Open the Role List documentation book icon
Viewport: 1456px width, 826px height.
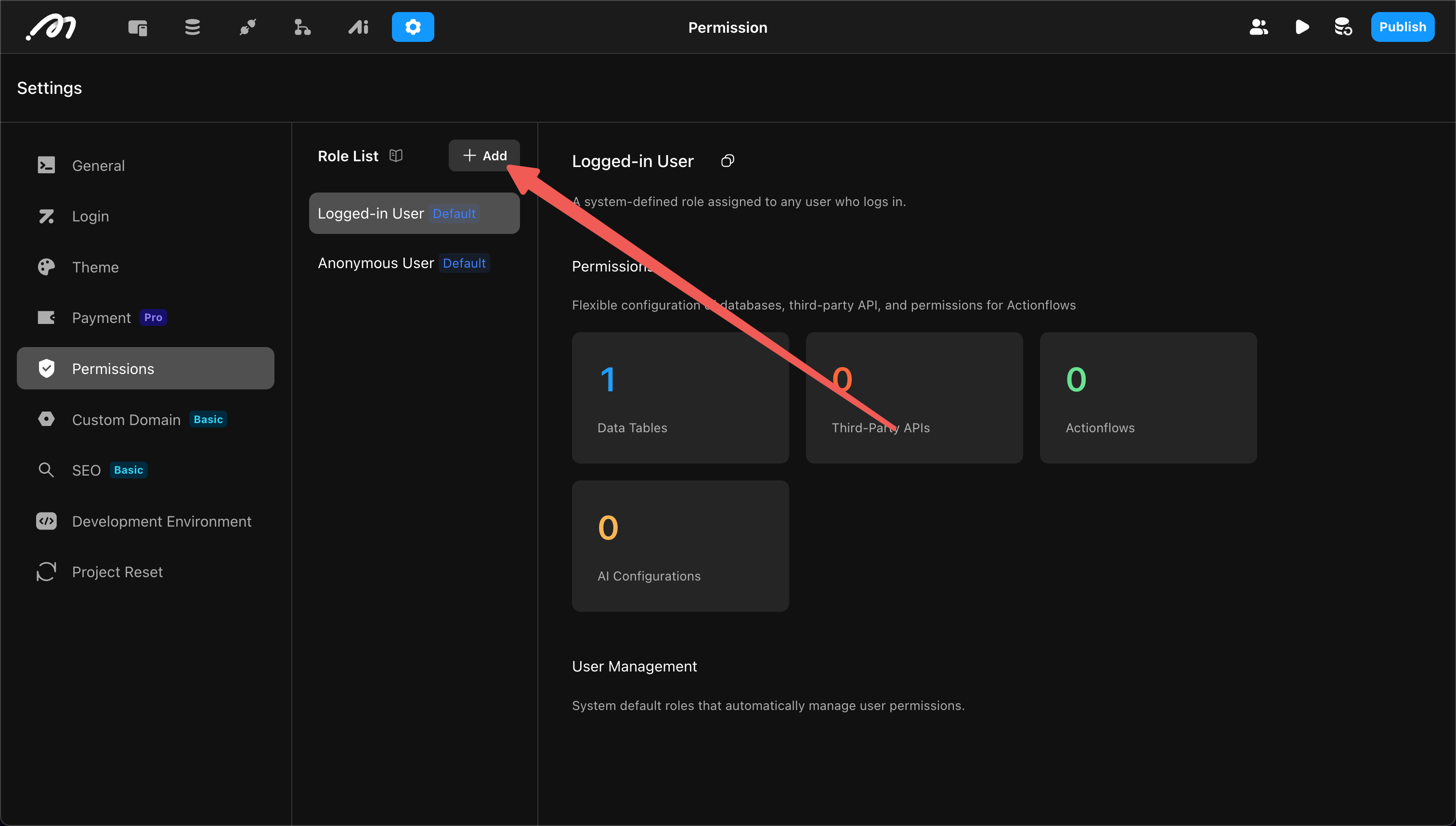click(396, 155)
